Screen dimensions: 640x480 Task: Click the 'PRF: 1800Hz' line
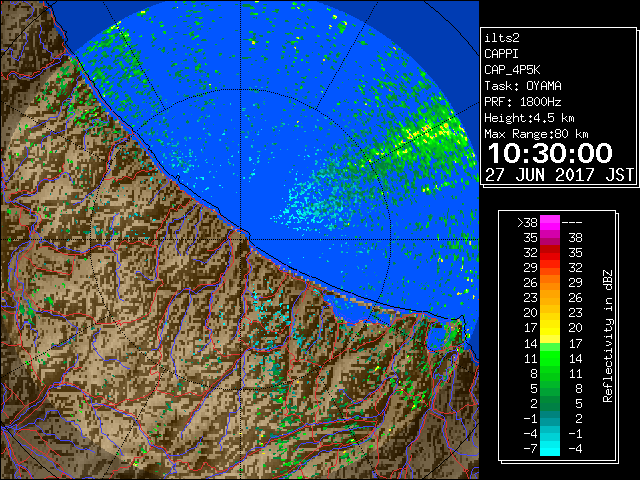523,102
